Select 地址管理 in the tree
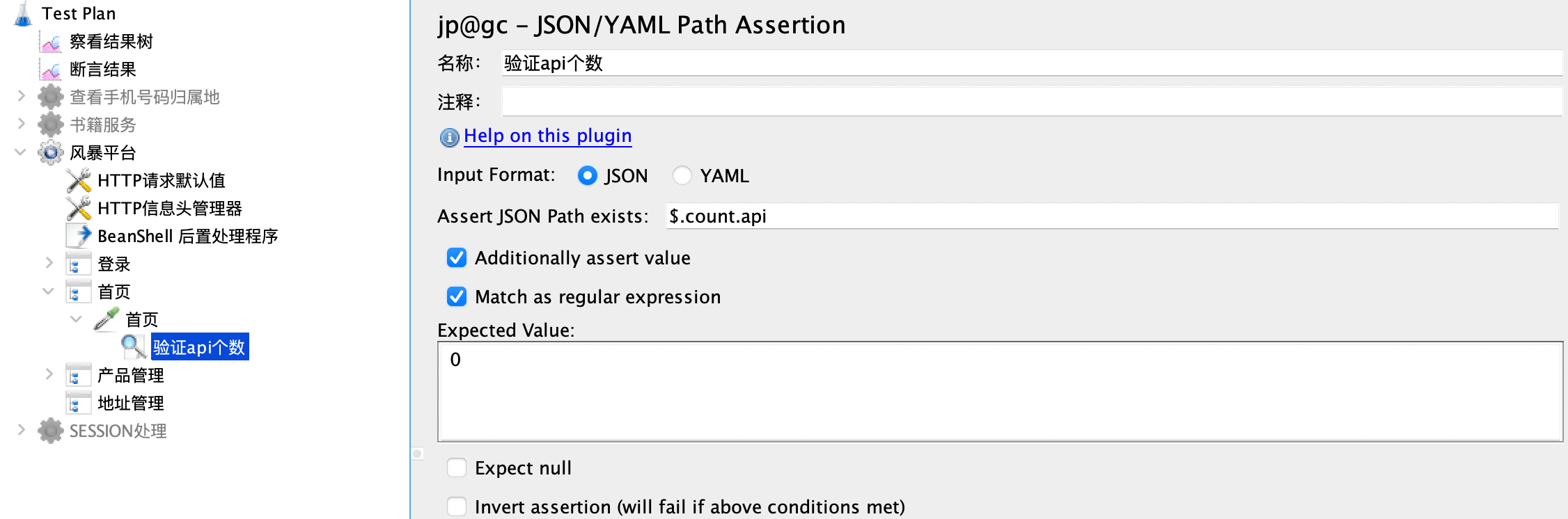The image size is (1568, 519). pos(131,404)
